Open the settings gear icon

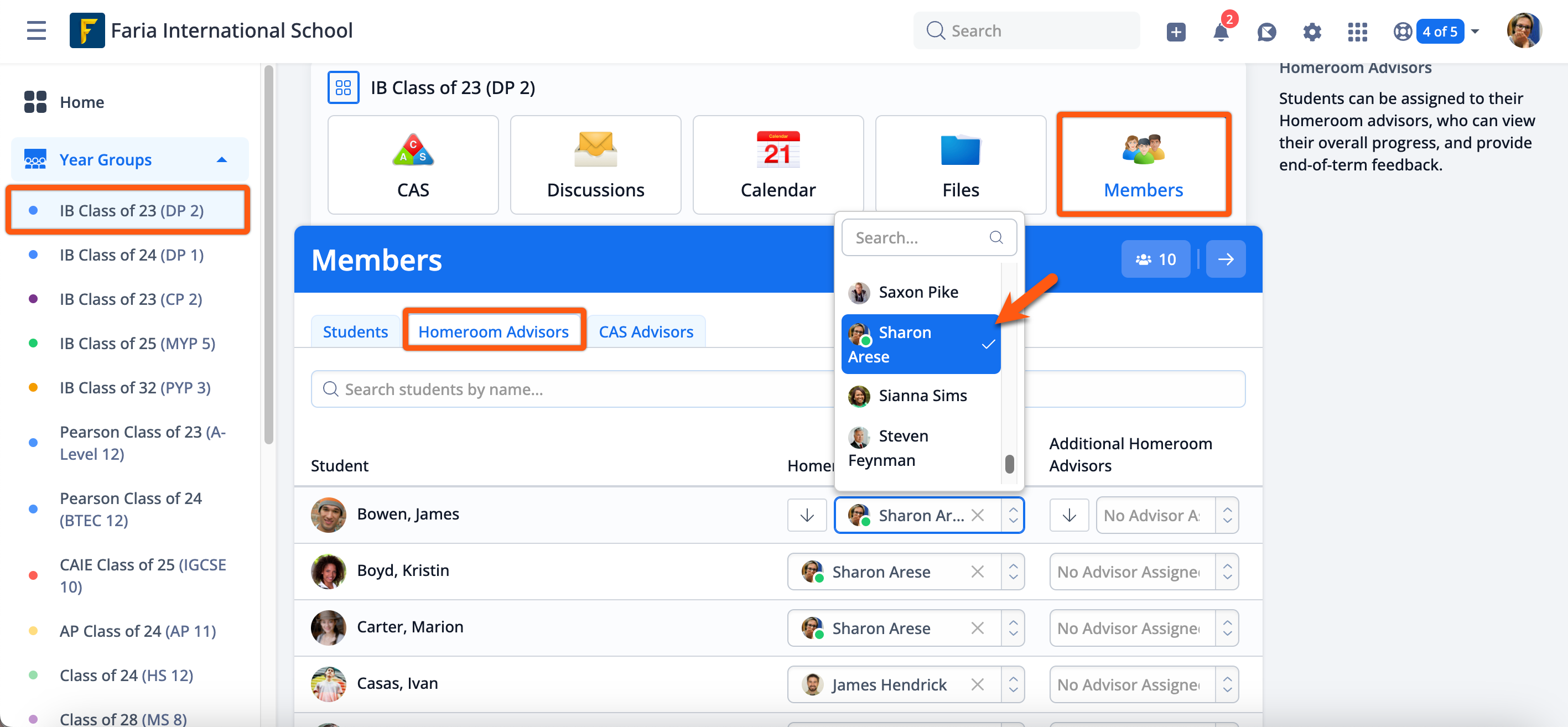[x=1312, y=32]
